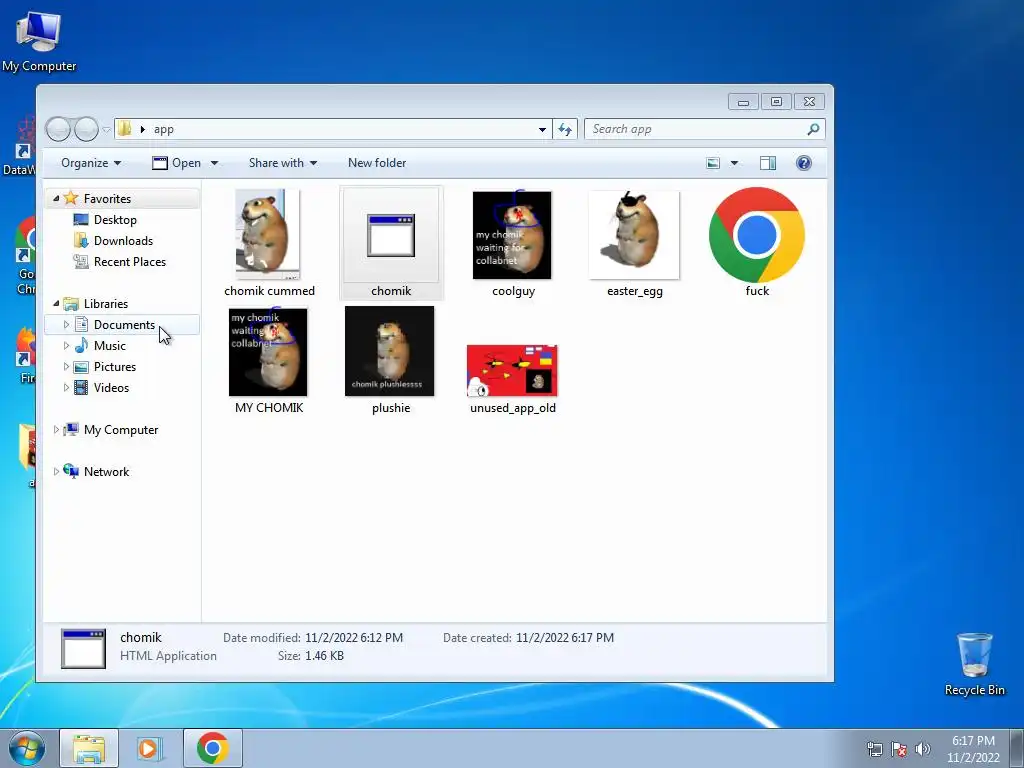Click the Action Center flag tray icon
1024x768 pixels.
(x=899, y=749)
